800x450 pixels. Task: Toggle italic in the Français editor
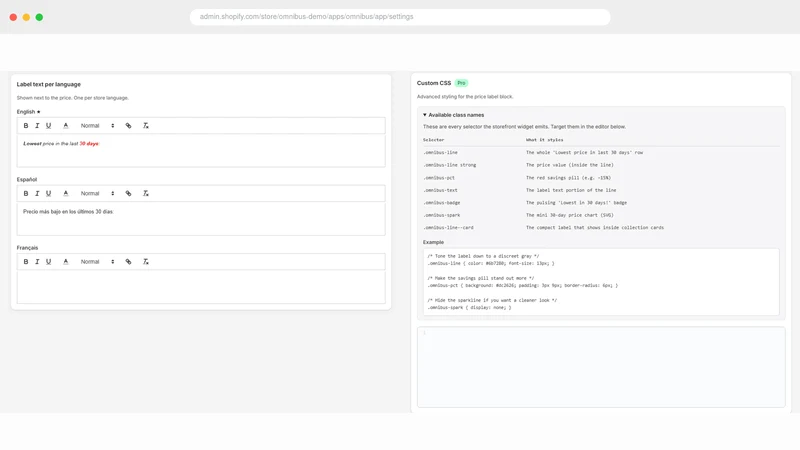point(37,262)
